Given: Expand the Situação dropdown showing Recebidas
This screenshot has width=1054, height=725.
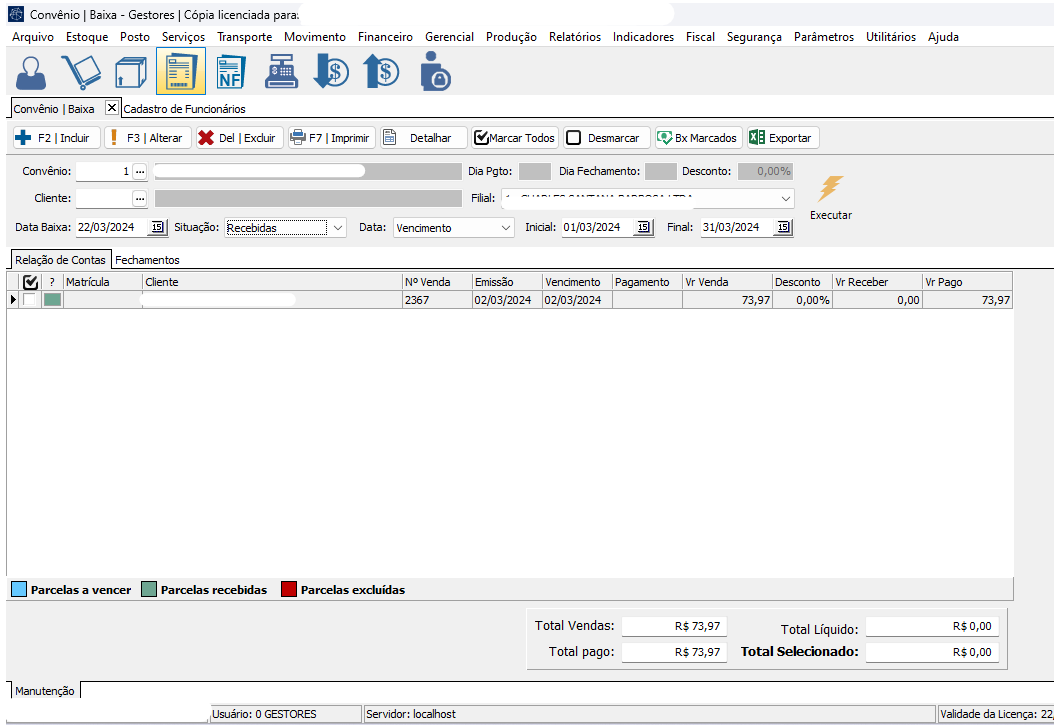Looking at the screenshot, I should pos(337,228).
